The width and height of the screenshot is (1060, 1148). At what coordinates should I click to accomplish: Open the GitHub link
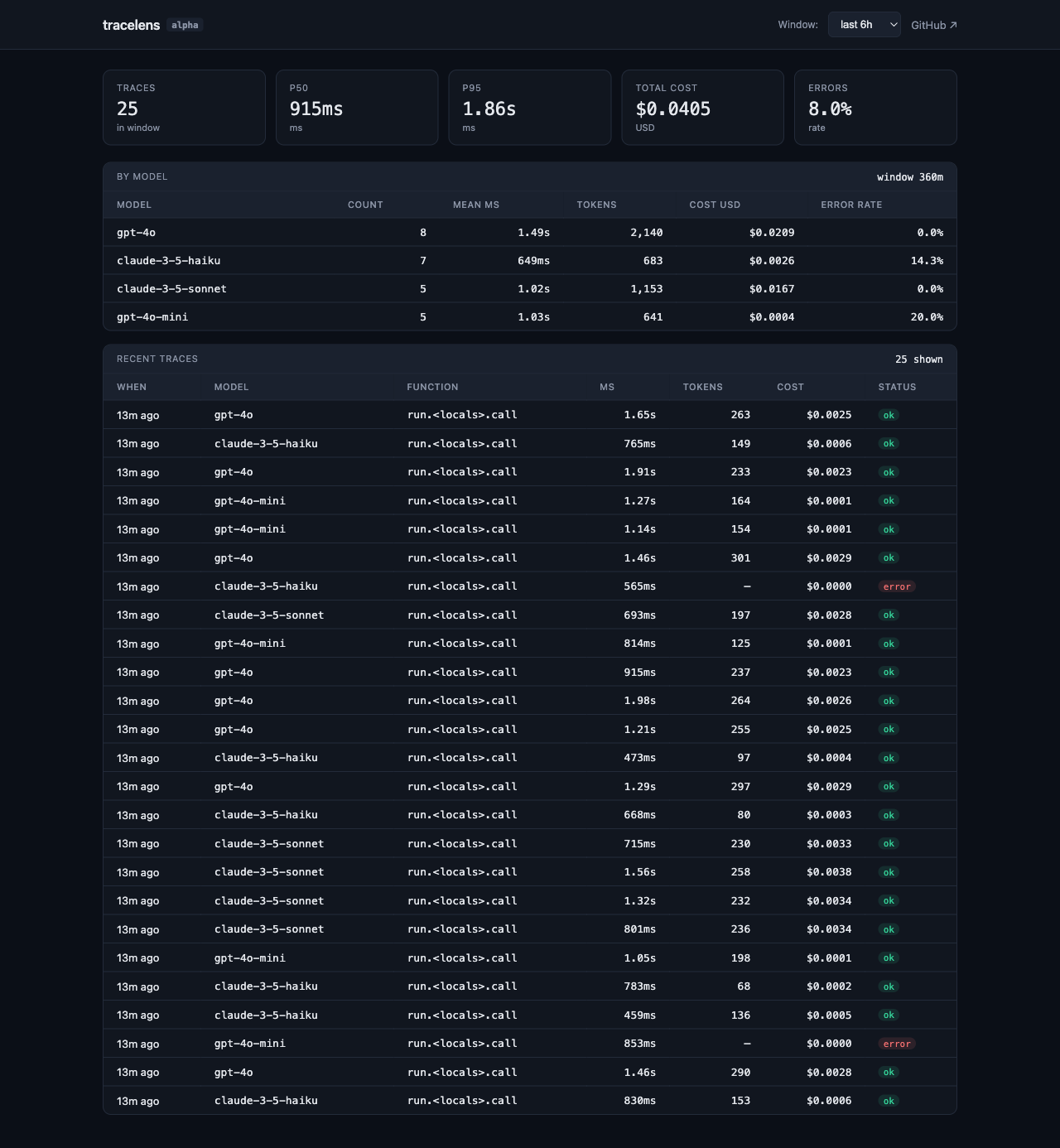tap(934, 25)
